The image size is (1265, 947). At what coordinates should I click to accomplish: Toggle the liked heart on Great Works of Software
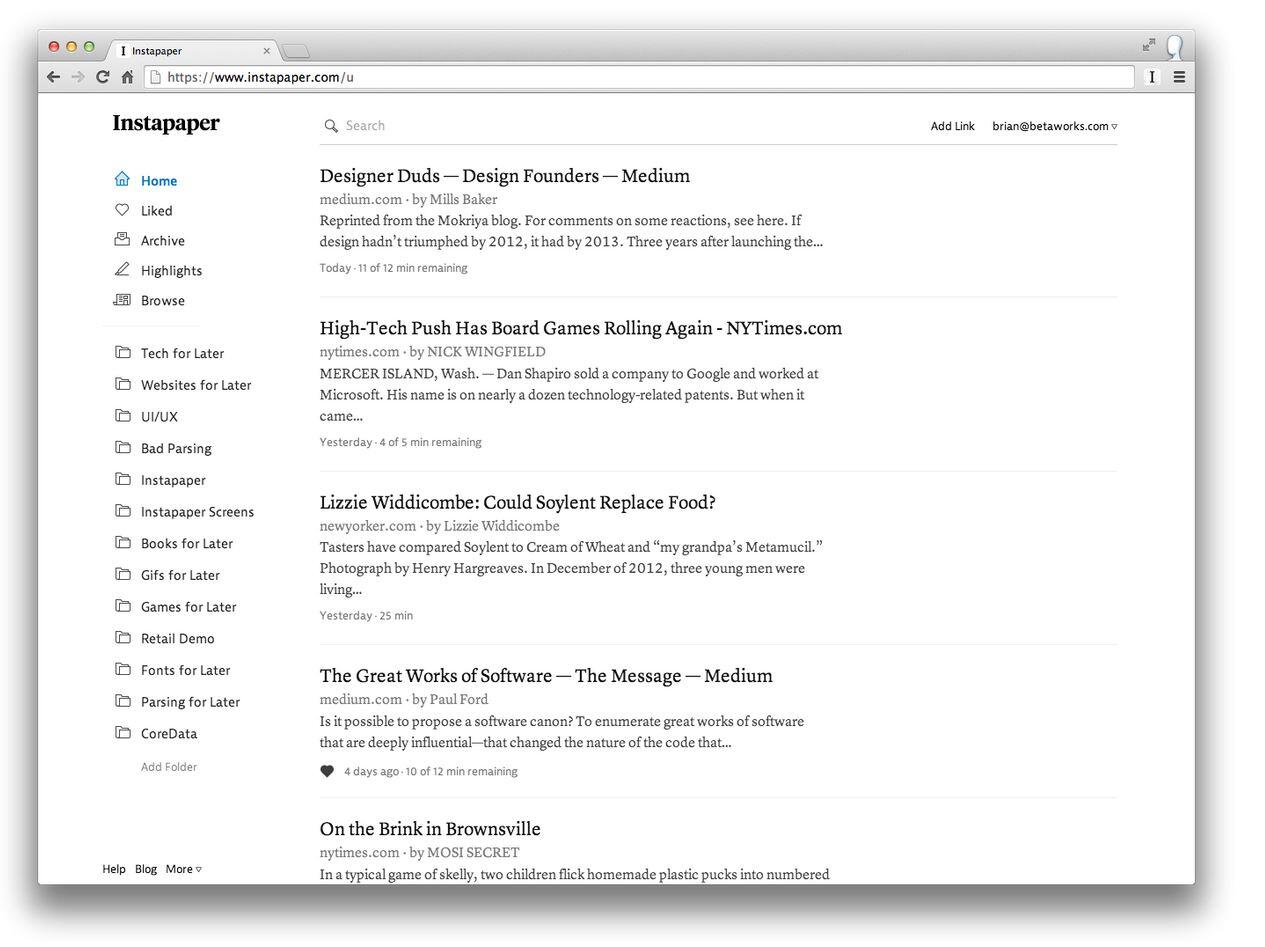click(x=327, y=771)
